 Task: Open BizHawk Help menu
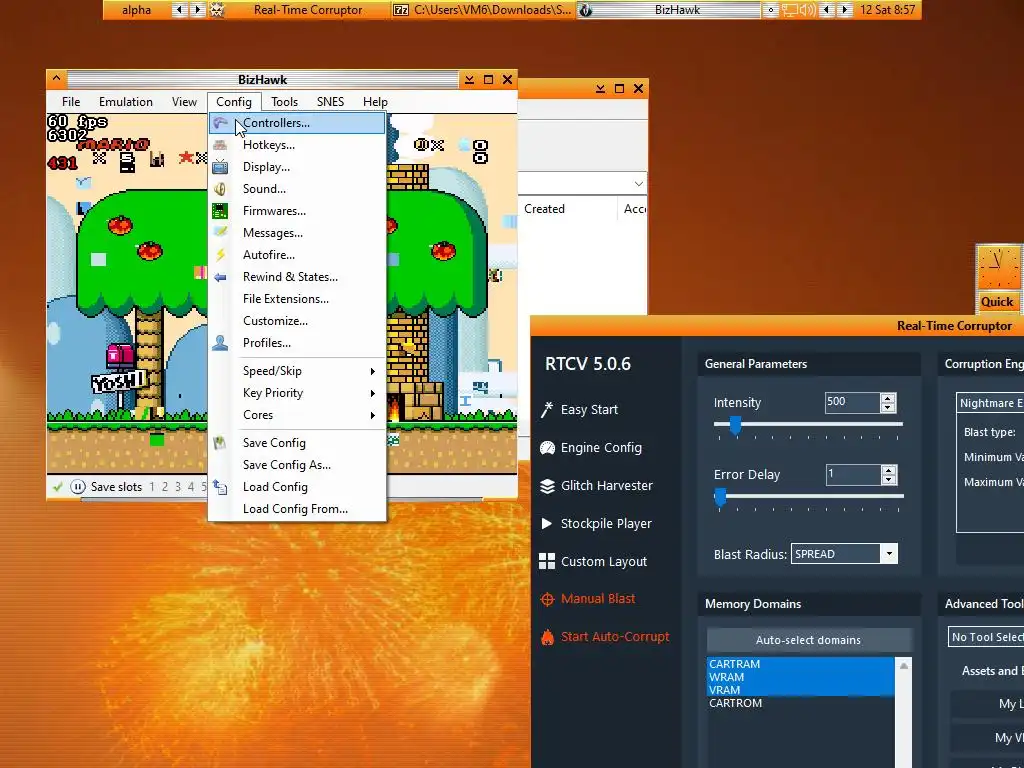375,102
